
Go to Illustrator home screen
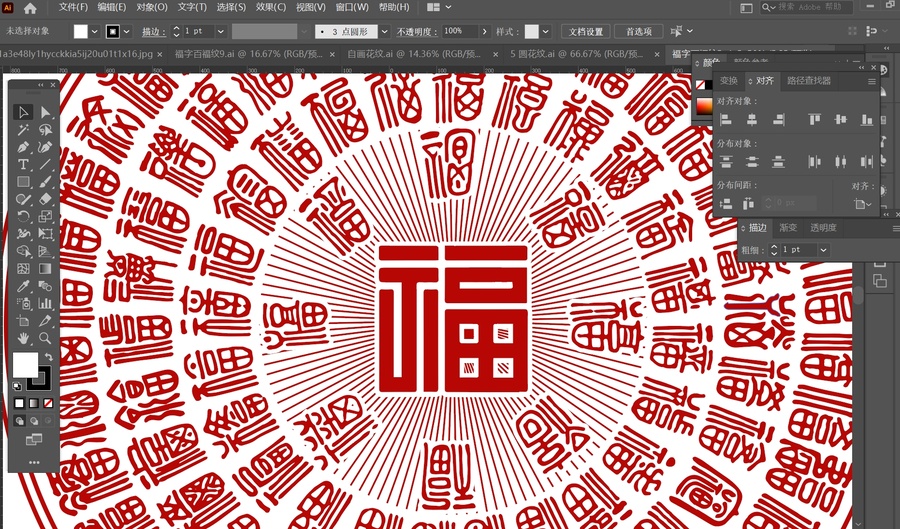(30, 8)
